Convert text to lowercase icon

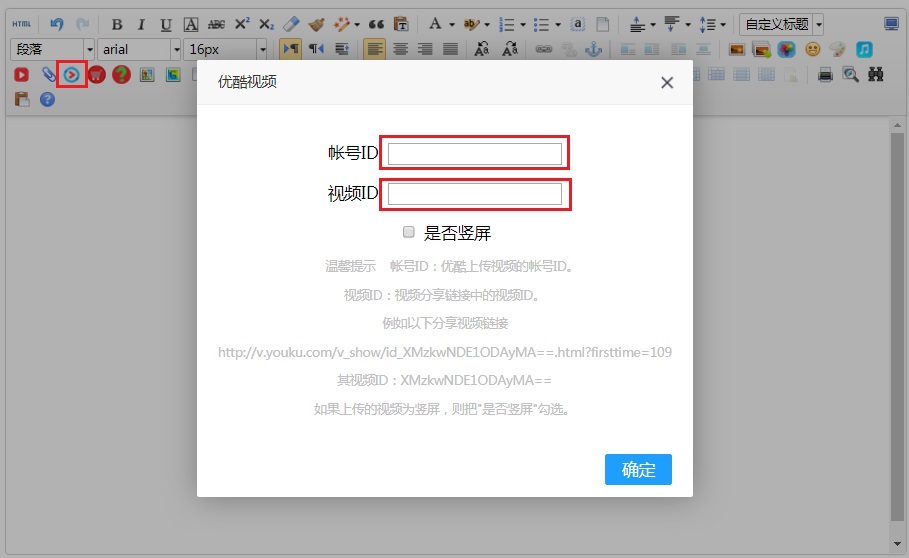pyautogui.click(x=510, y=49)
